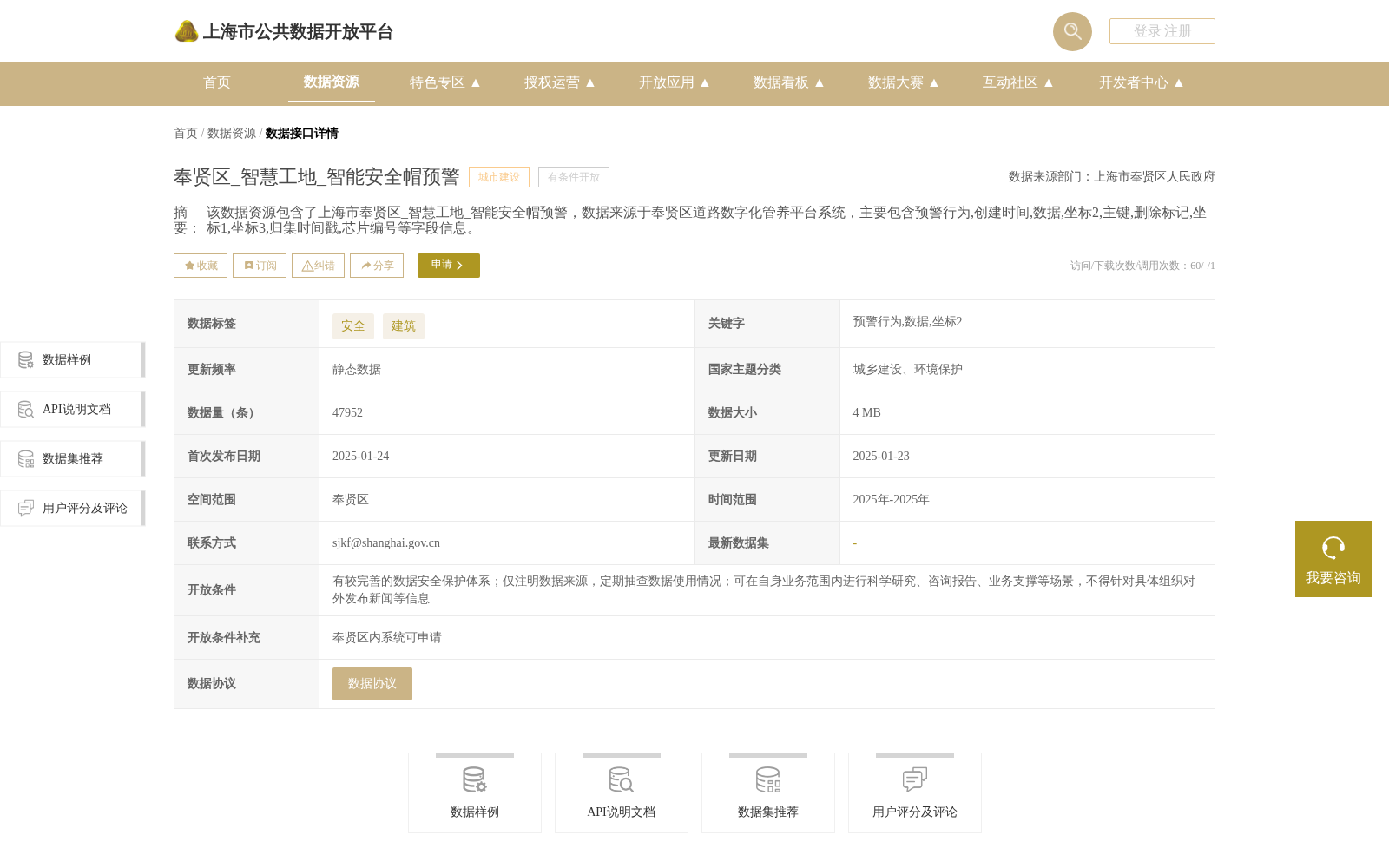Go to 首页 in navigation bar
1389x868 pixels.
pyautogui.click(x=217, y=82)
